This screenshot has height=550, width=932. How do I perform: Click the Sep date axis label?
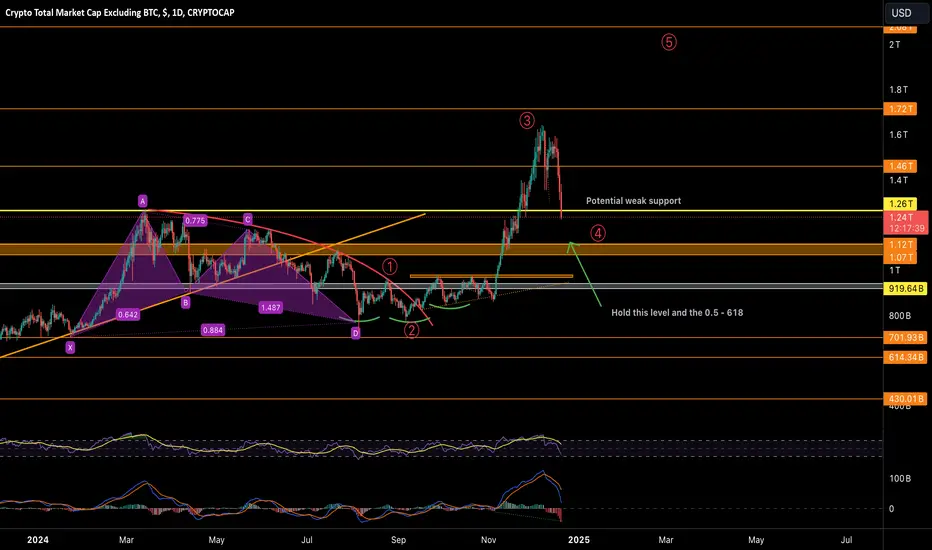coord(398,540)
